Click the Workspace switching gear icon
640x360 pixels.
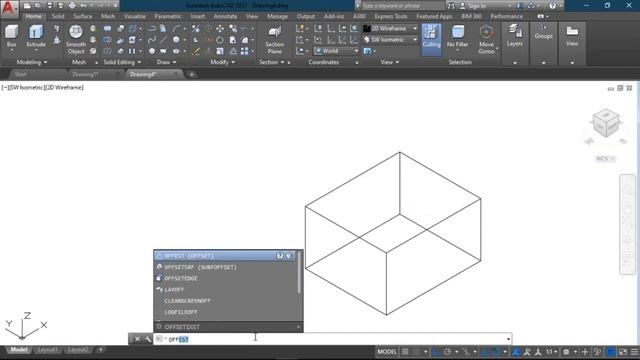566,351
